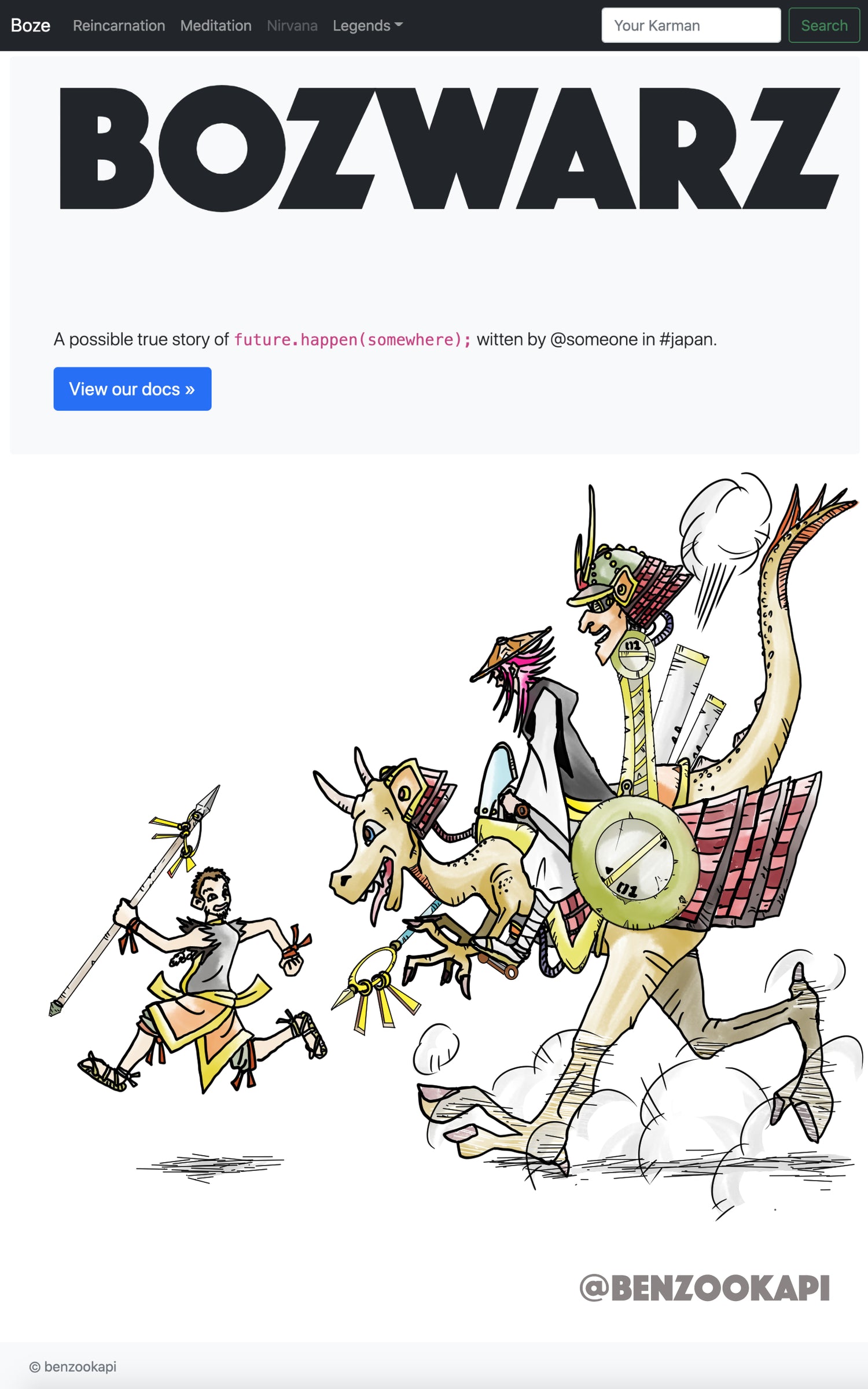Open the Reincarnation nav link
The image size is (868, 1389).
(119, 25)
